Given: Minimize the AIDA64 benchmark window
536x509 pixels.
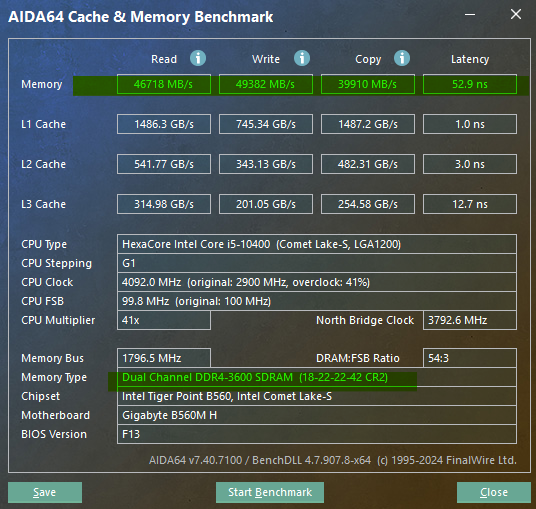Looking at the screenshot, I should (x=470, y=15).
